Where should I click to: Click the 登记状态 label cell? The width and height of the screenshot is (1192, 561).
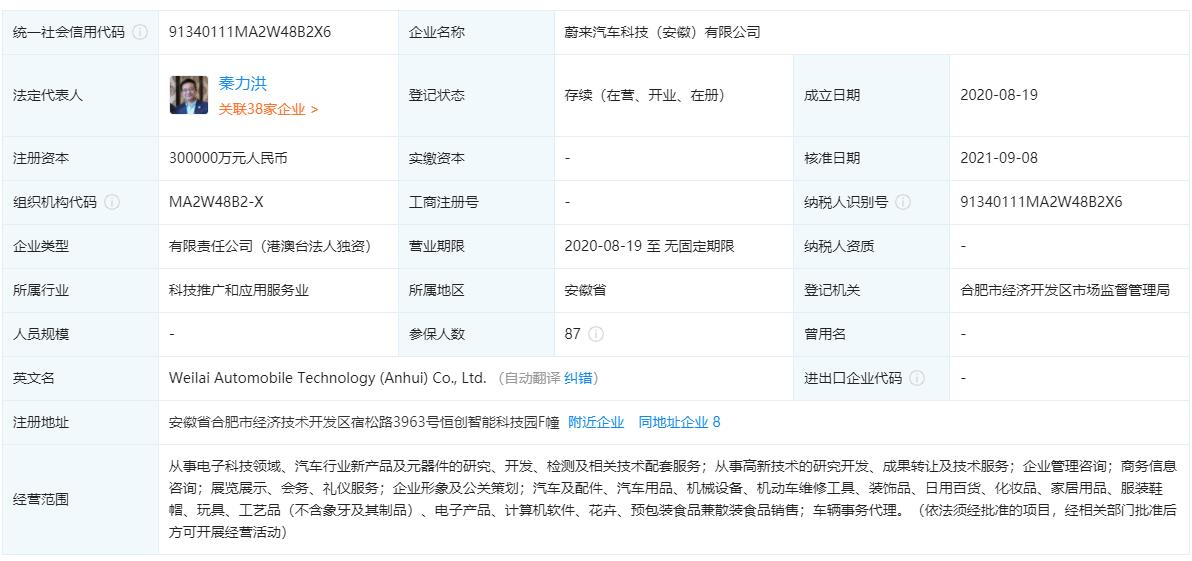click(x=477, y=96)
